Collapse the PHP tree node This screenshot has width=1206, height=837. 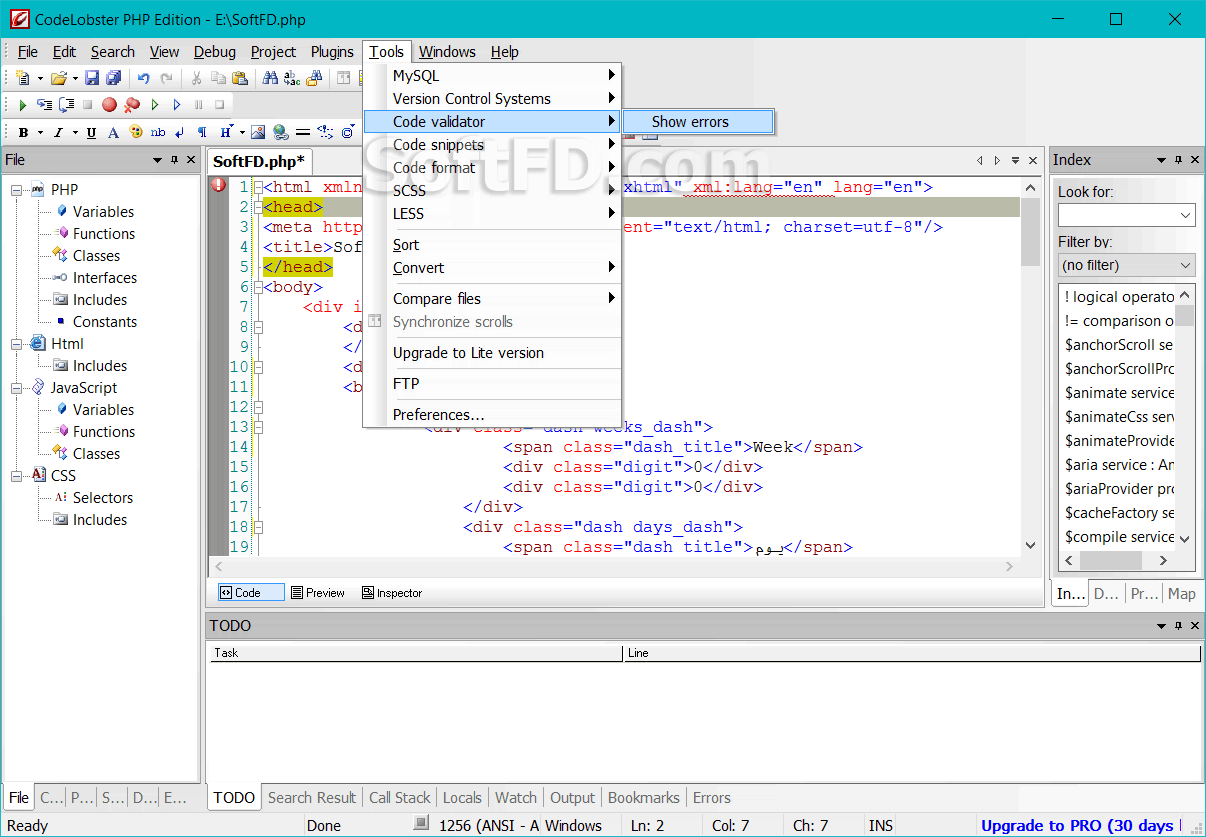pyautogui.click(x=17, y=190)
